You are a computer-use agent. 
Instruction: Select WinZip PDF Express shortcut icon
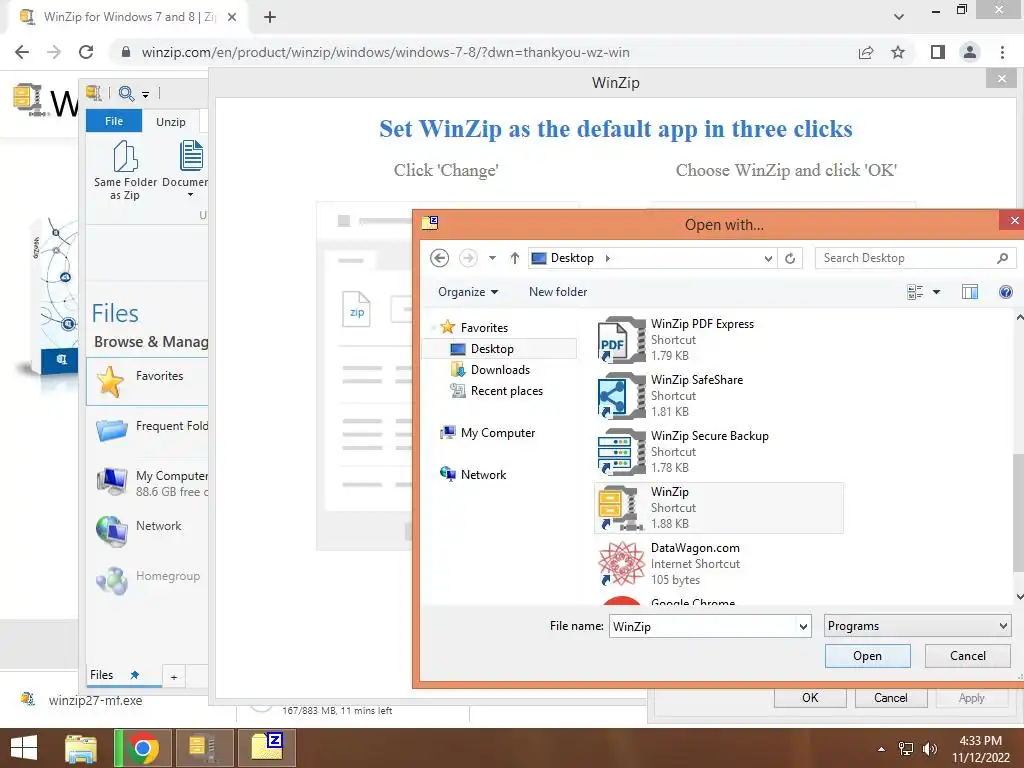621,340
